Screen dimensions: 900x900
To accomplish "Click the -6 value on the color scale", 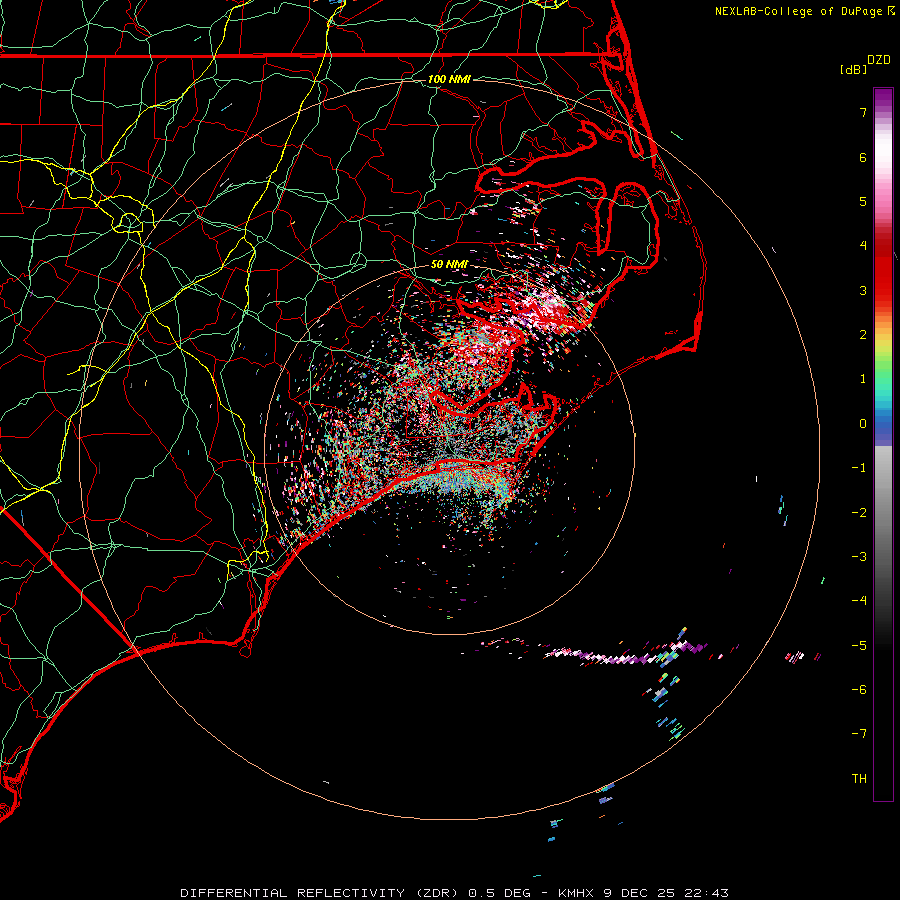I will pyautogui.click(x=859, y=690).
